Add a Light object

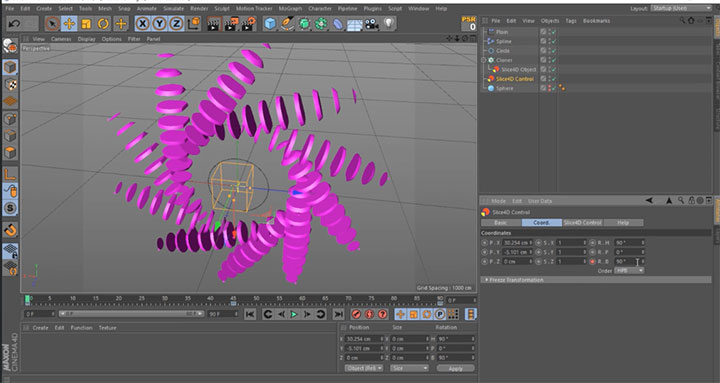(388, 24)
